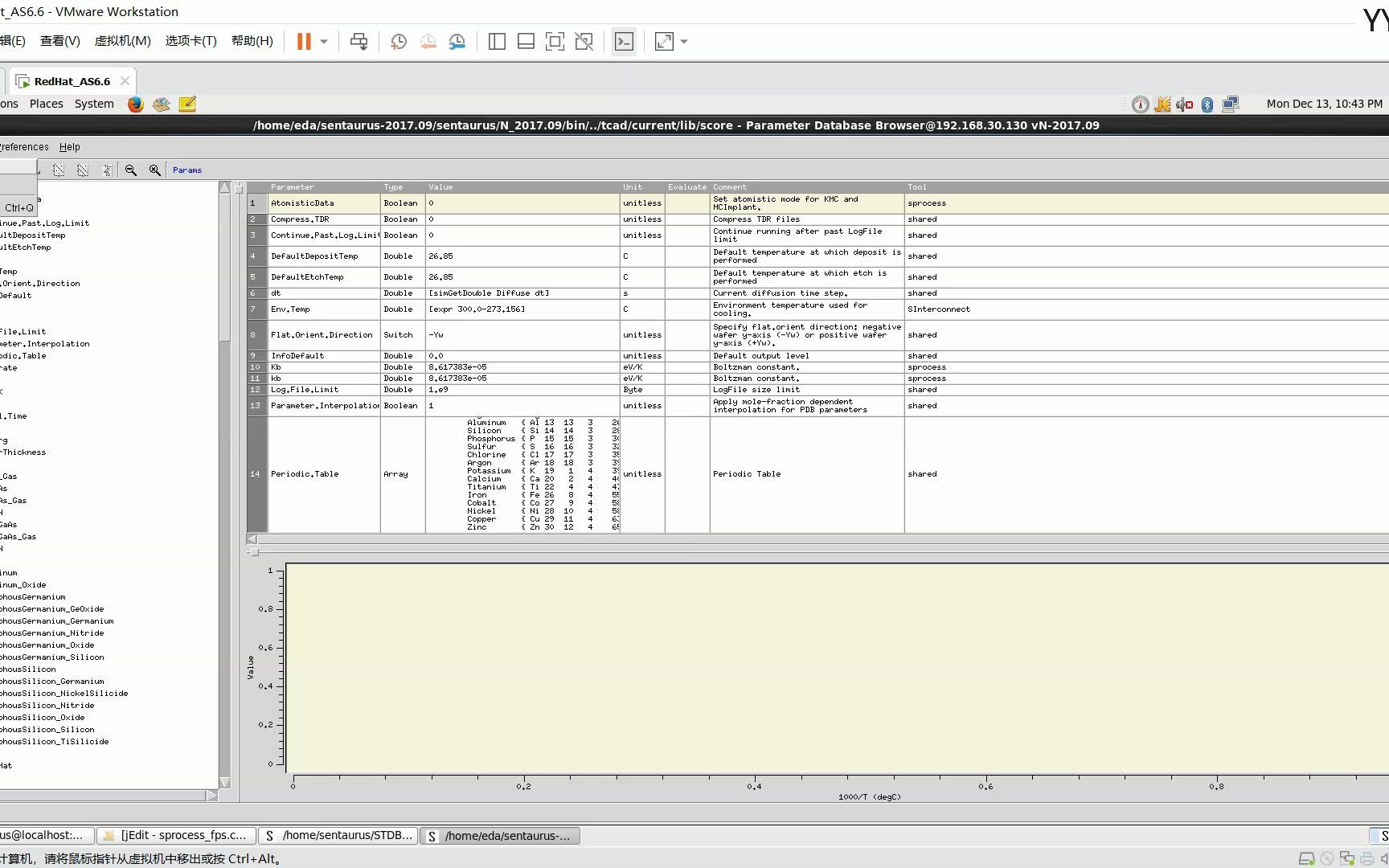Image resolution: width=1389 pixels, height=868 pixels.
Task: Select Flat.Orient.Direction entry in the left tree
Action: (40, 284)
